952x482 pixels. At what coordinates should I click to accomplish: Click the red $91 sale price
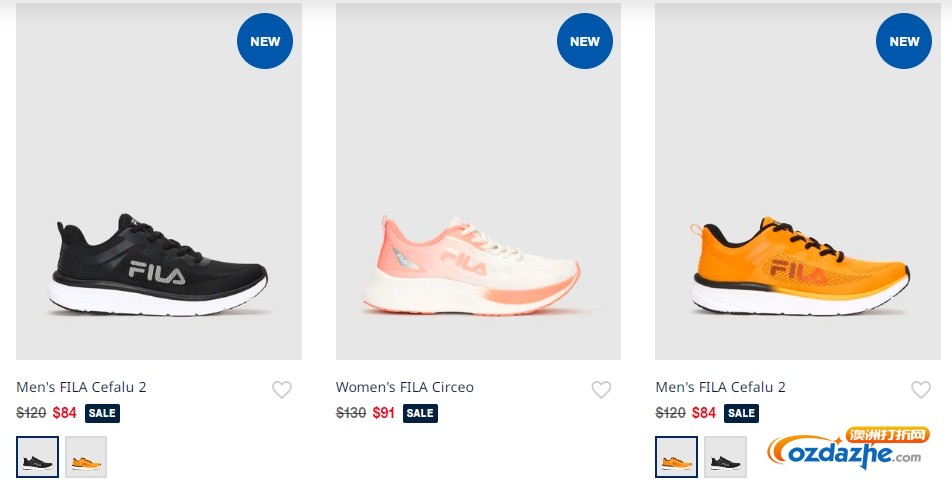[x=384, y=413]
